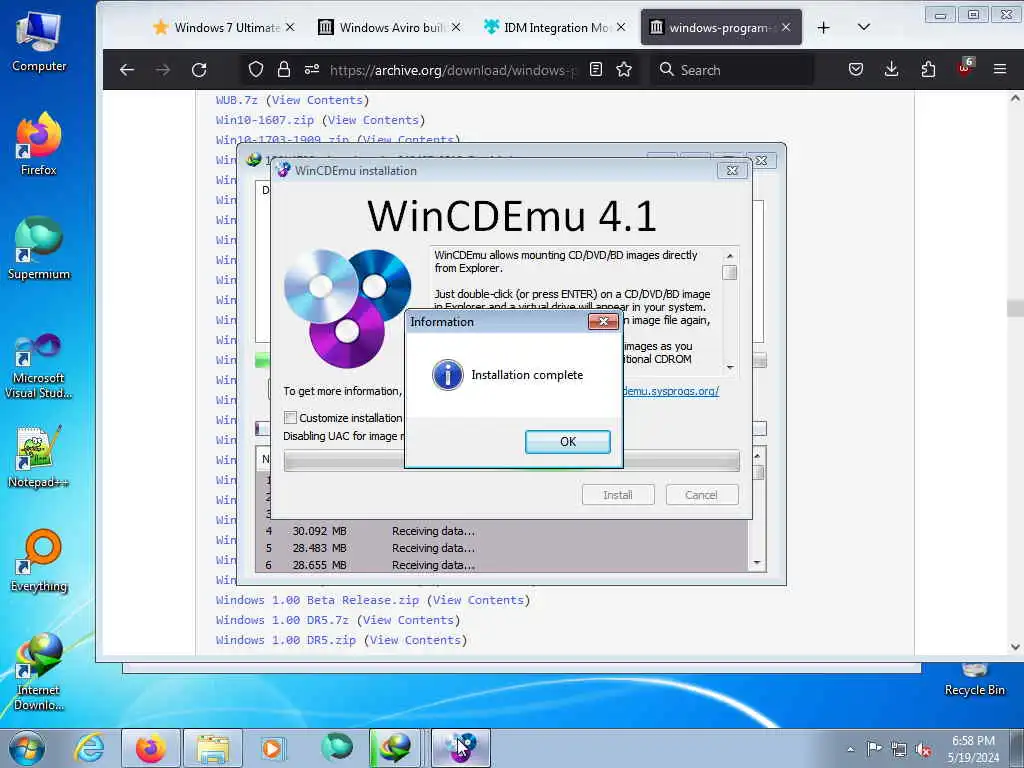Open the Firefox extensions puzzle icon
Image resolution: width=1024 pixels, height=768 pixels.
pyautogui.click(x=928, y=69)
